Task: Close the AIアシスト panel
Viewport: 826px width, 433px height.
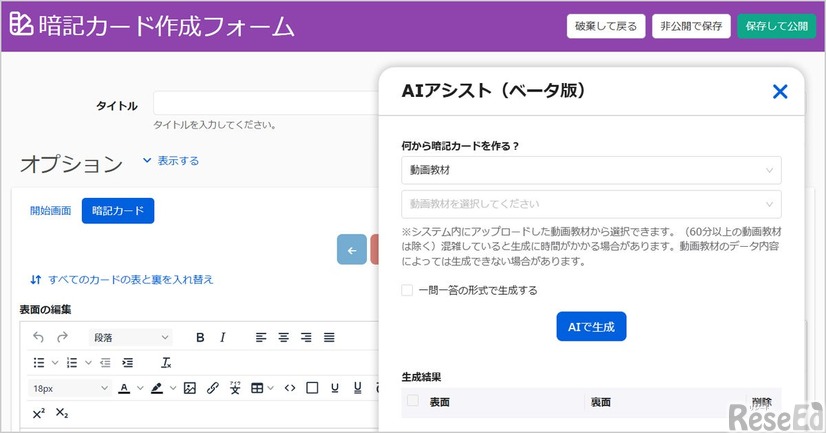Action: click(780, 92)
